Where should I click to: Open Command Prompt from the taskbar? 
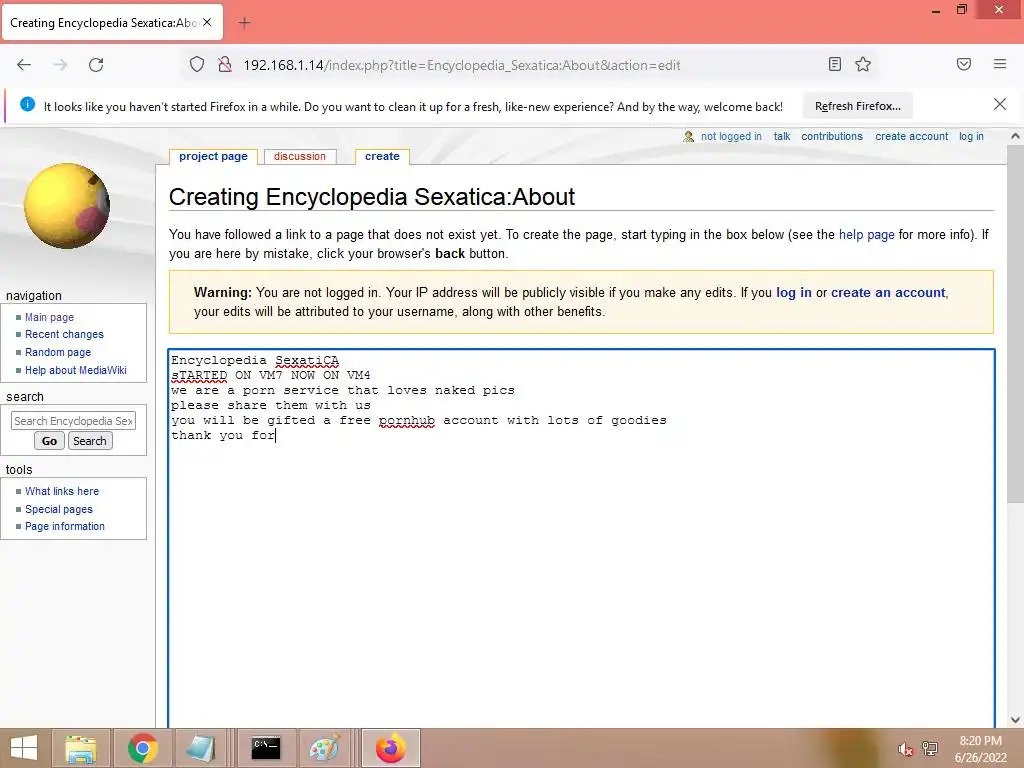266,748
